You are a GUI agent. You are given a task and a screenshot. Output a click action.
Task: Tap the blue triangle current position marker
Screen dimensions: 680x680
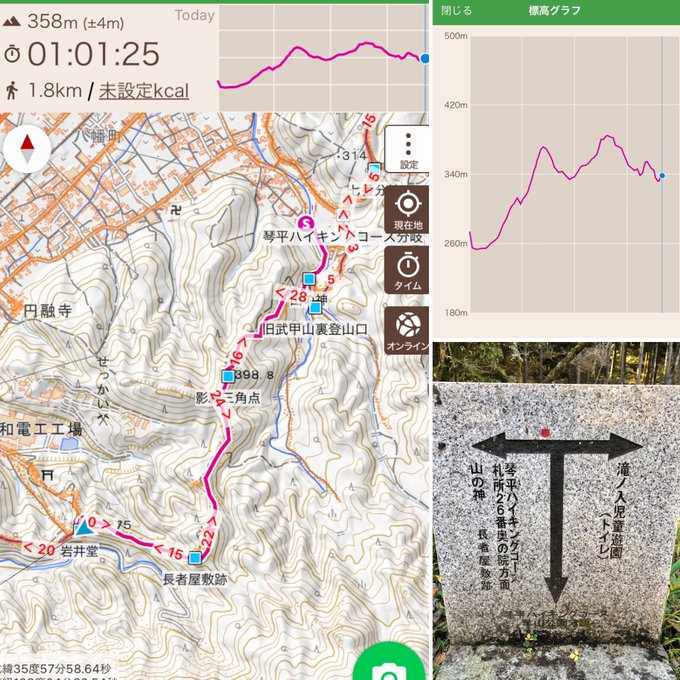coord(83,528)
